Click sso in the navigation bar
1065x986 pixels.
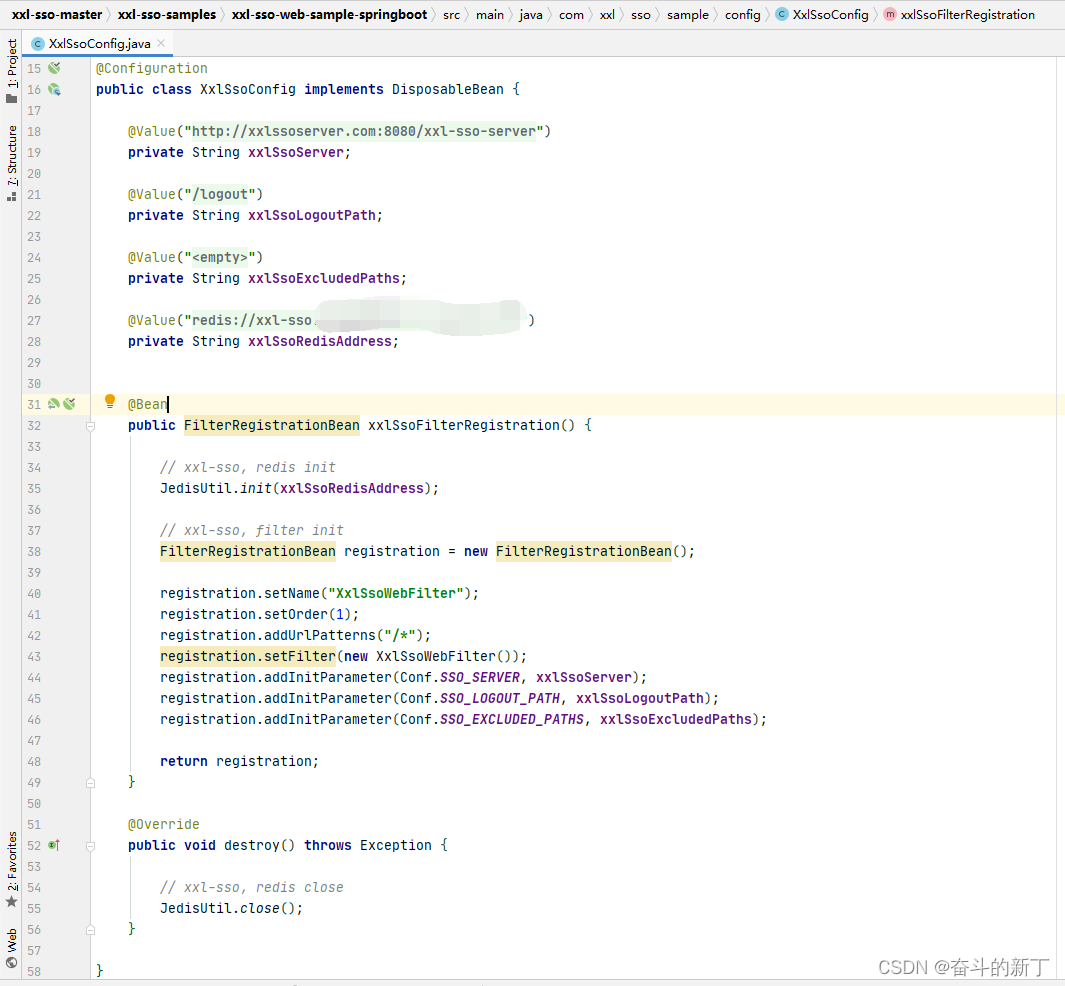(x=640, y=14)
